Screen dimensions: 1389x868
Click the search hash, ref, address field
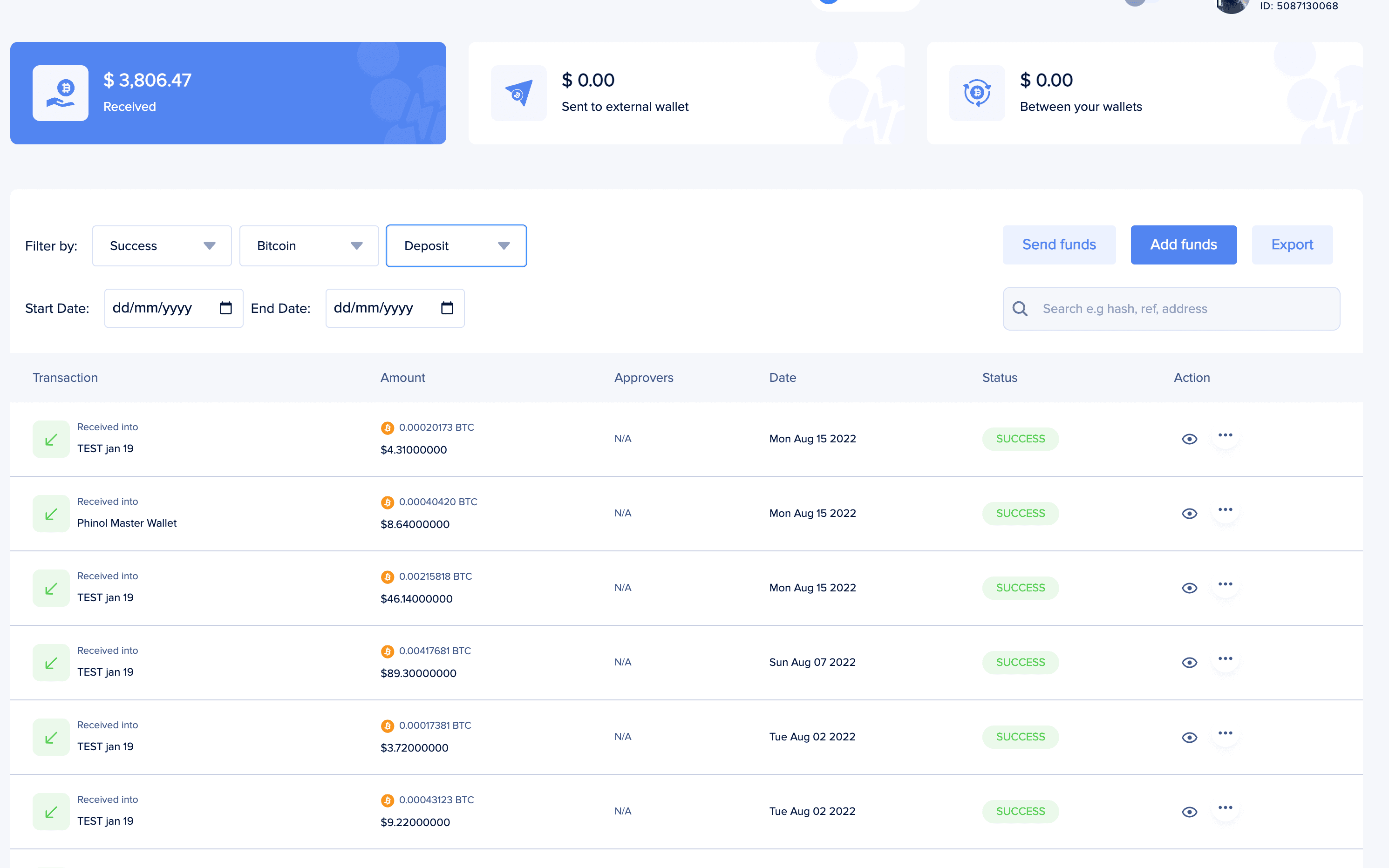click(x=1171, y=309)
